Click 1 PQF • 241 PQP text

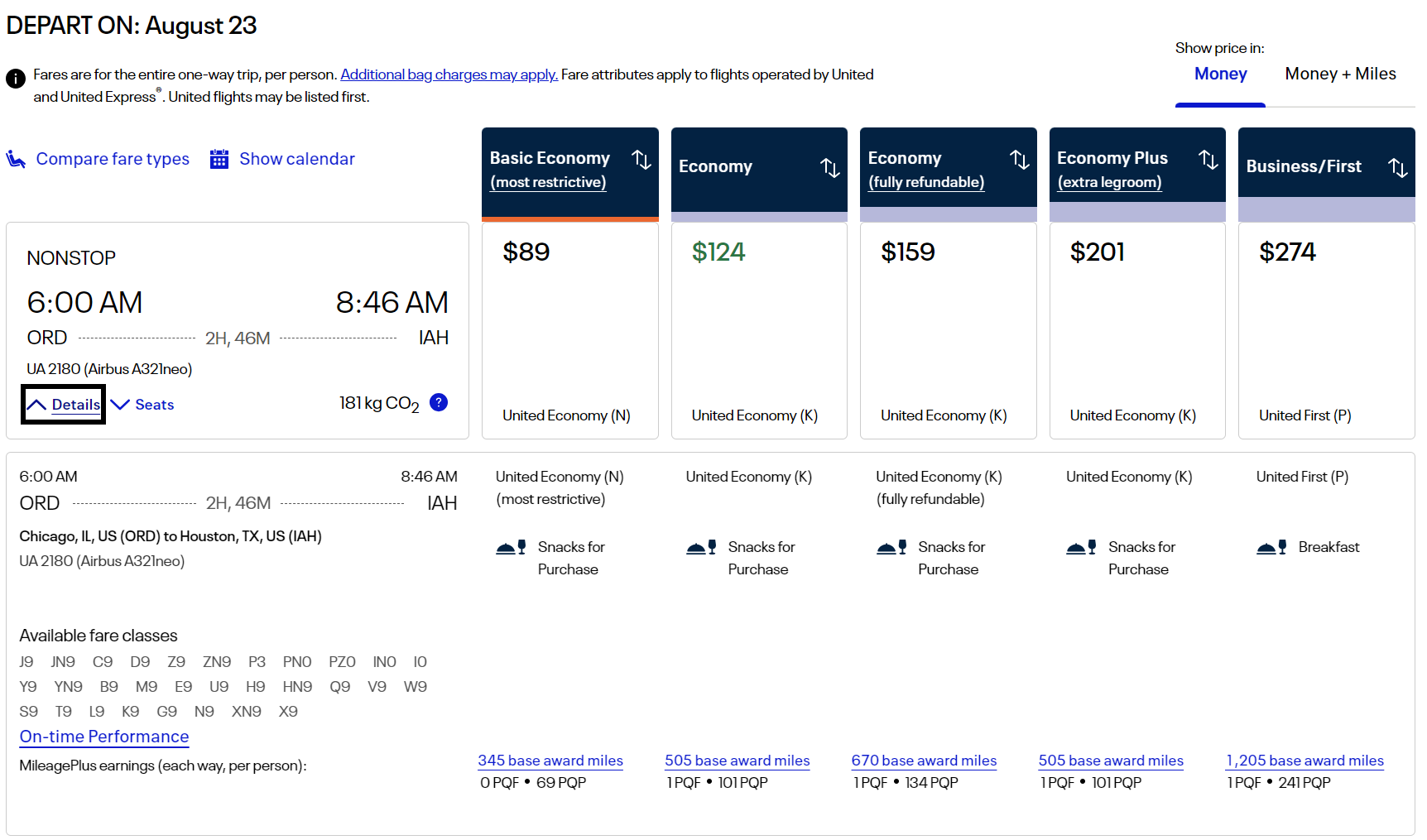[1279, 783]
